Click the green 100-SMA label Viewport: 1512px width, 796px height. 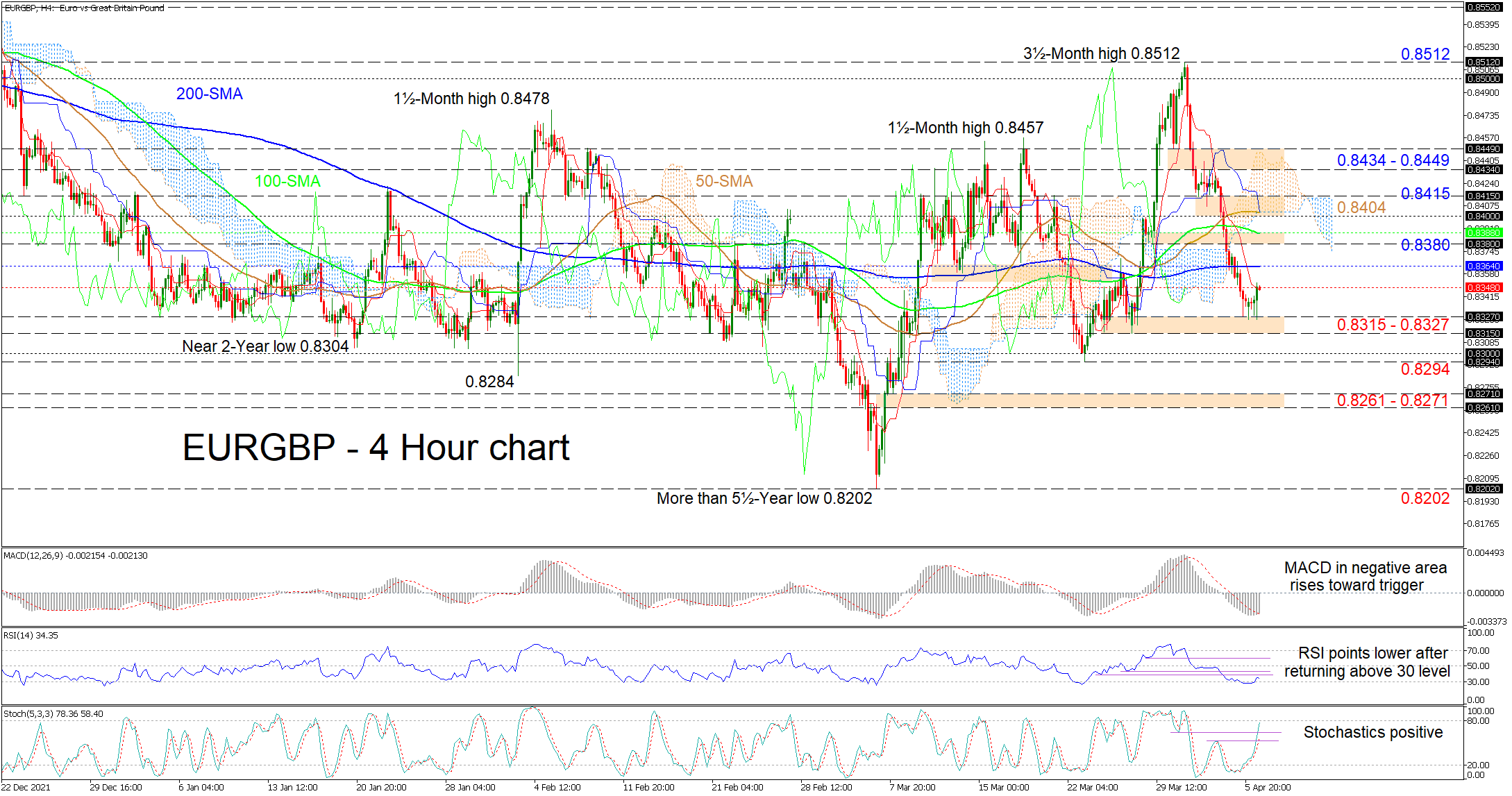(287, 182)
